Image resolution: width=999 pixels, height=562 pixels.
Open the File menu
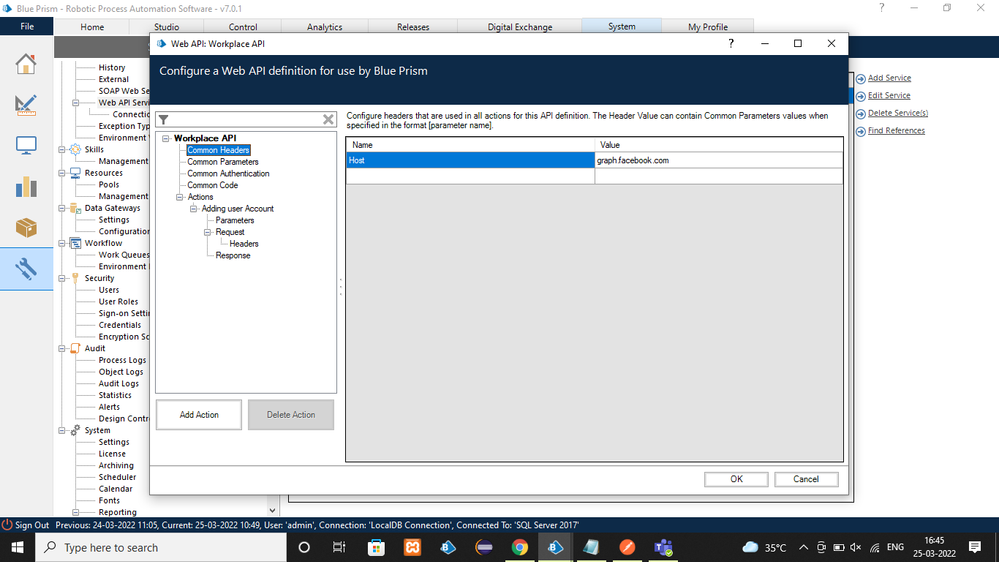[27, 27]
